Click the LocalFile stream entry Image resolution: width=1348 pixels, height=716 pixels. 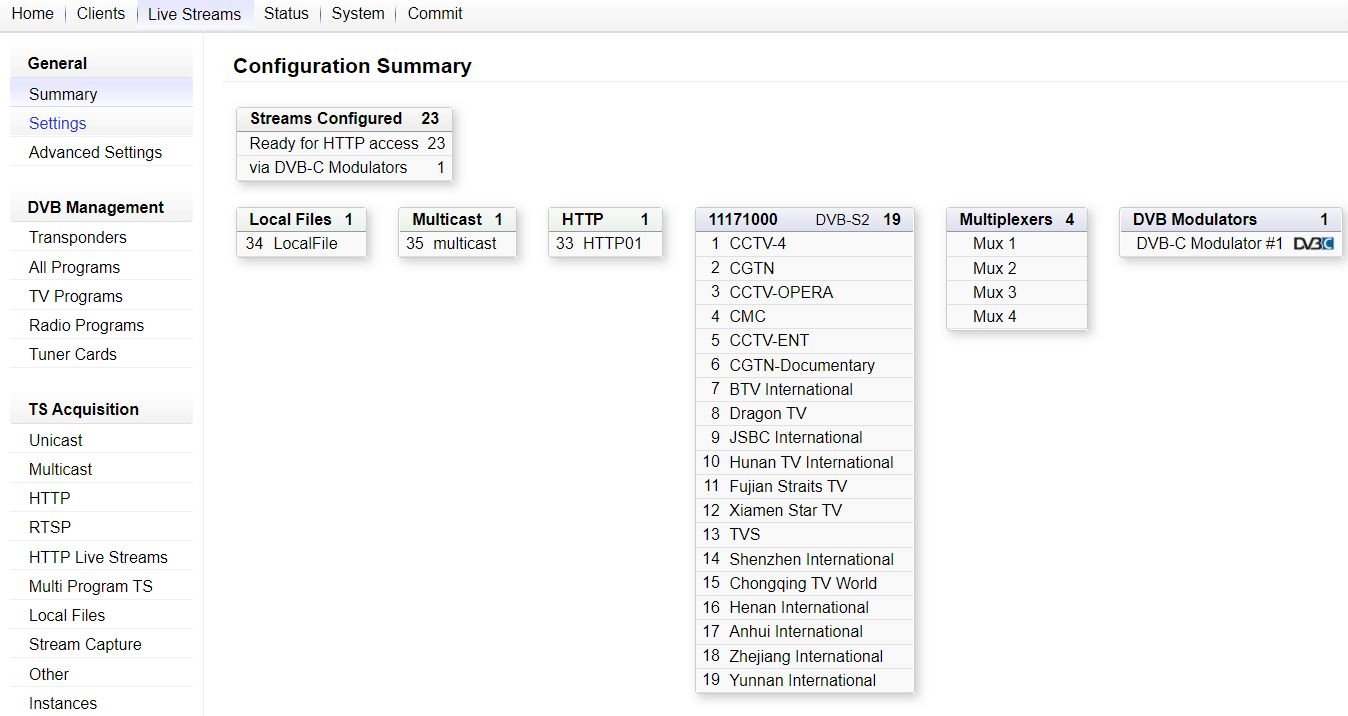tap(305, 244)
